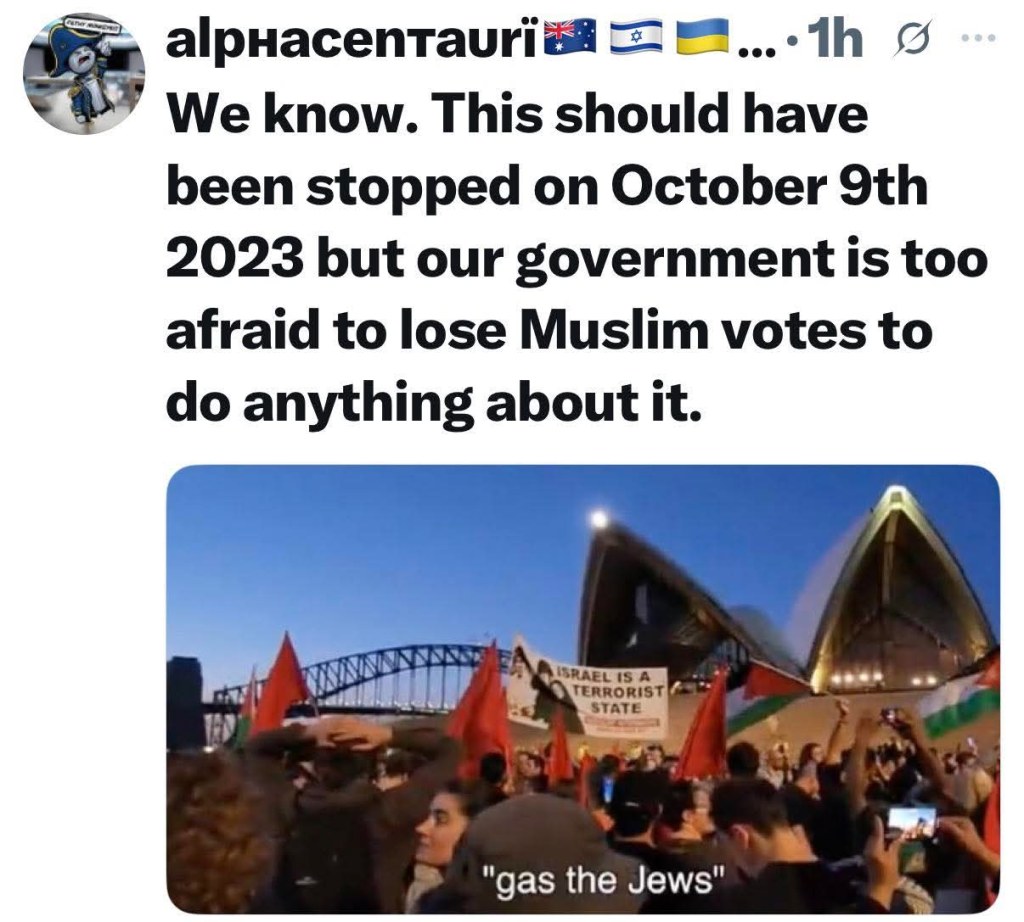
Task: Click the "October 9th" text in the post
Action: (769, 187)
